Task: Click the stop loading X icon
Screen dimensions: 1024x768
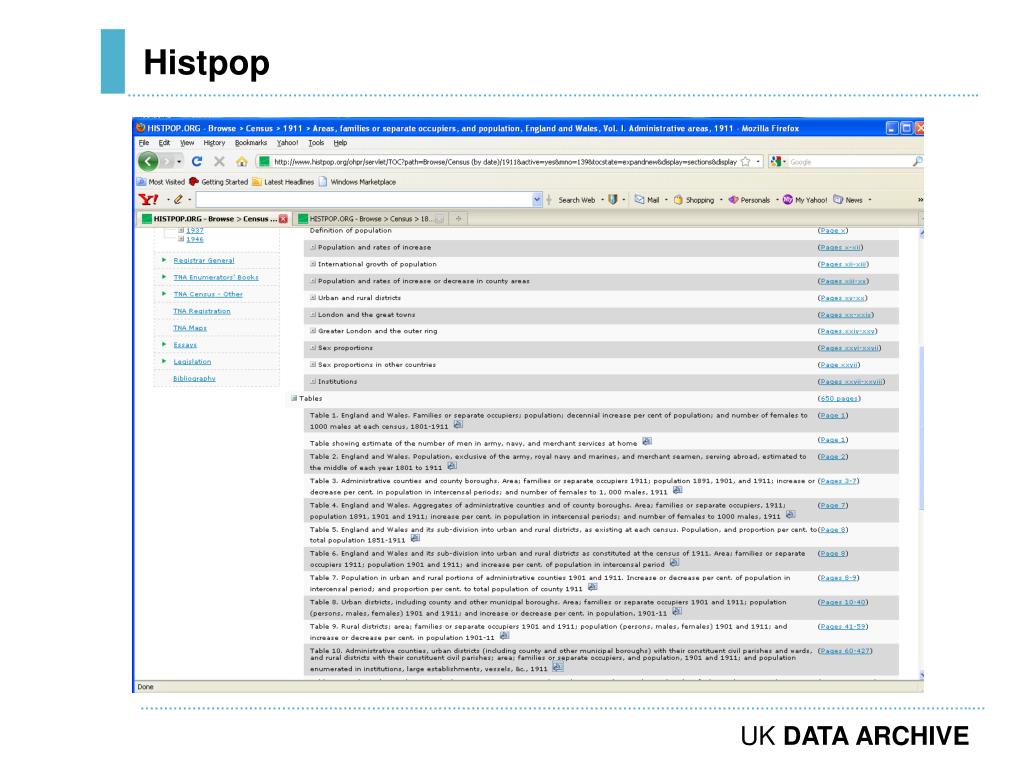Action: [219, 161]
